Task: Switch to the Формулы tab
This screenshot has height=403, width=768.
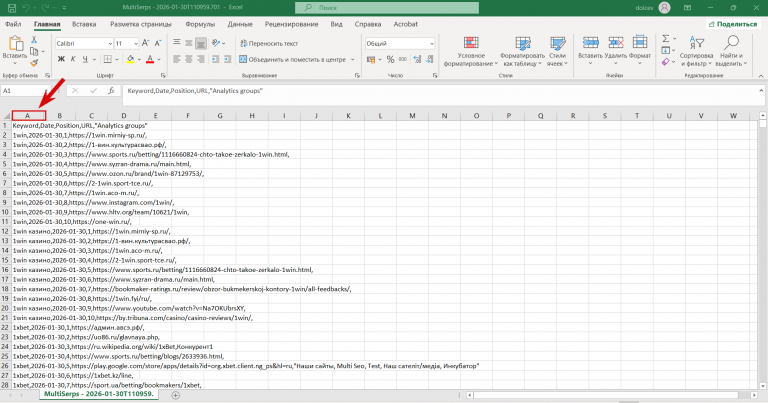Action: [200, 24]
